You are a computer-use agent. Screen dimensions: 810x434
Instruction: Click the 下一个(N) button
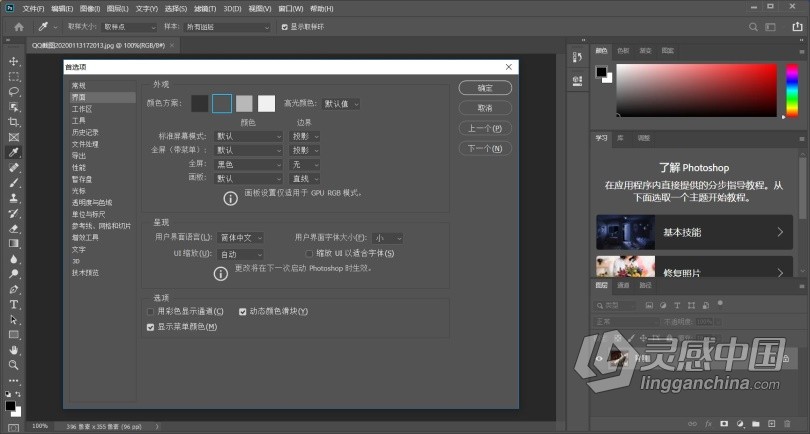click(x=485, y=148)
